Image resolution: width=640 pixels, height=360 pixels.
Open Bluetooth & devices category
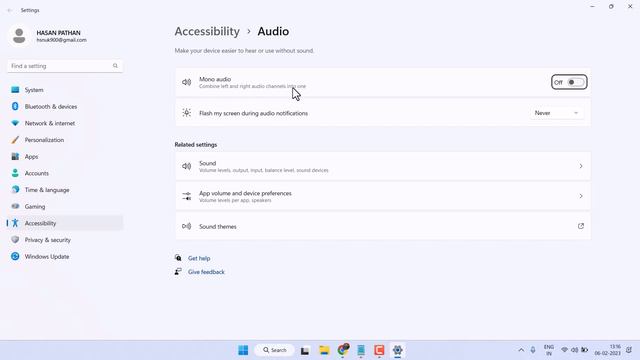point(65,107)
